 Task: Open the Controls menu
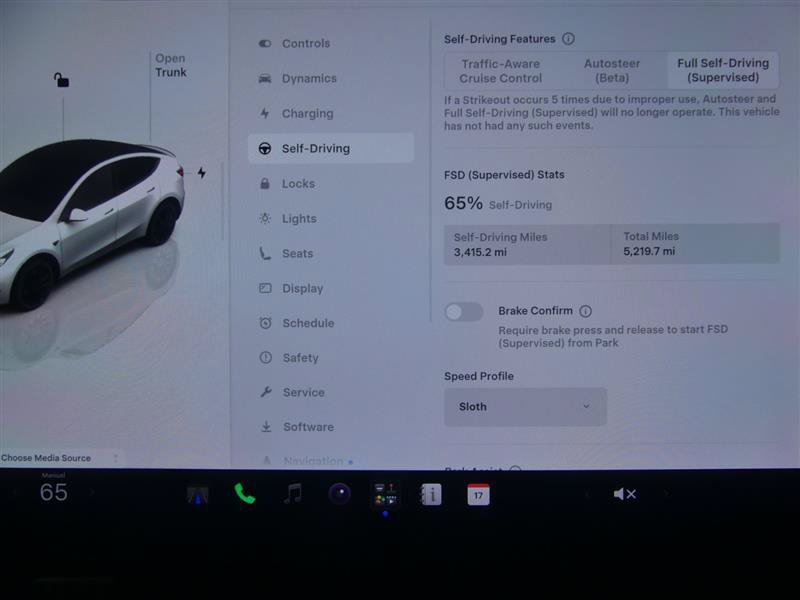point(331,43)
